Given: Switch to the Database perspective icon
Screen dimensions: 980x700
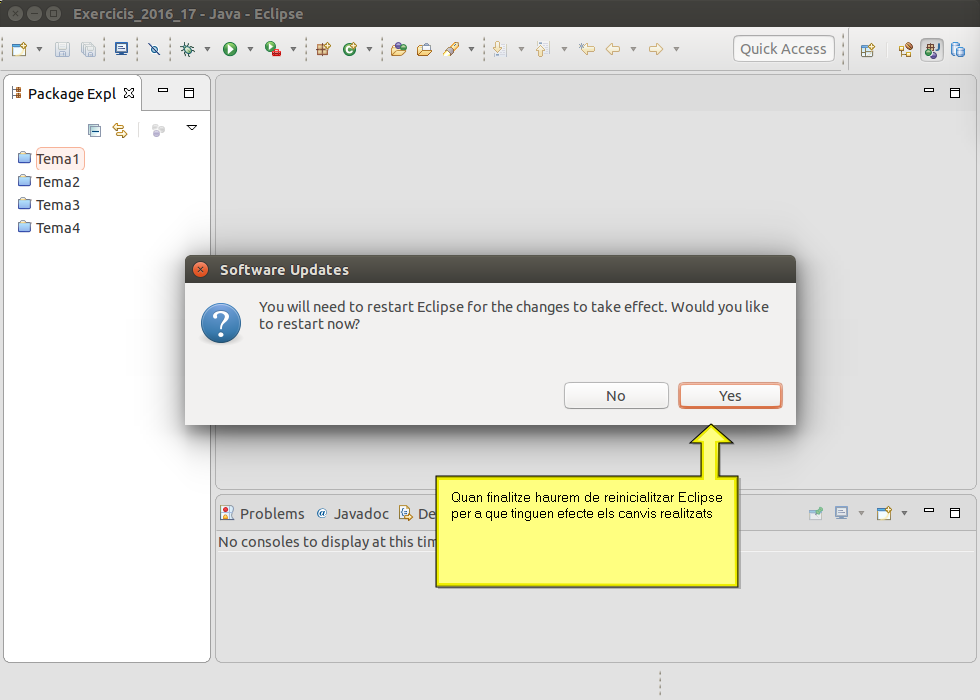Looking at the screenshot, I should [958, 50].
